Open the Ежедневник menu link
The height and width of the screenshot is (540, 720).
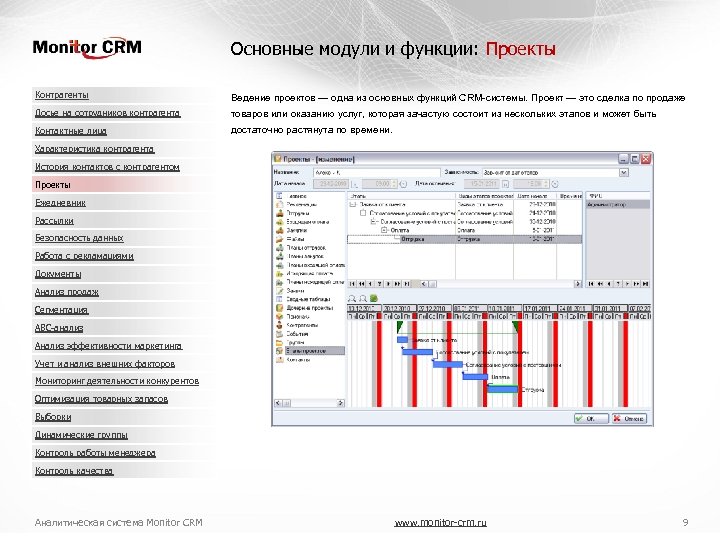pos(60,202)
